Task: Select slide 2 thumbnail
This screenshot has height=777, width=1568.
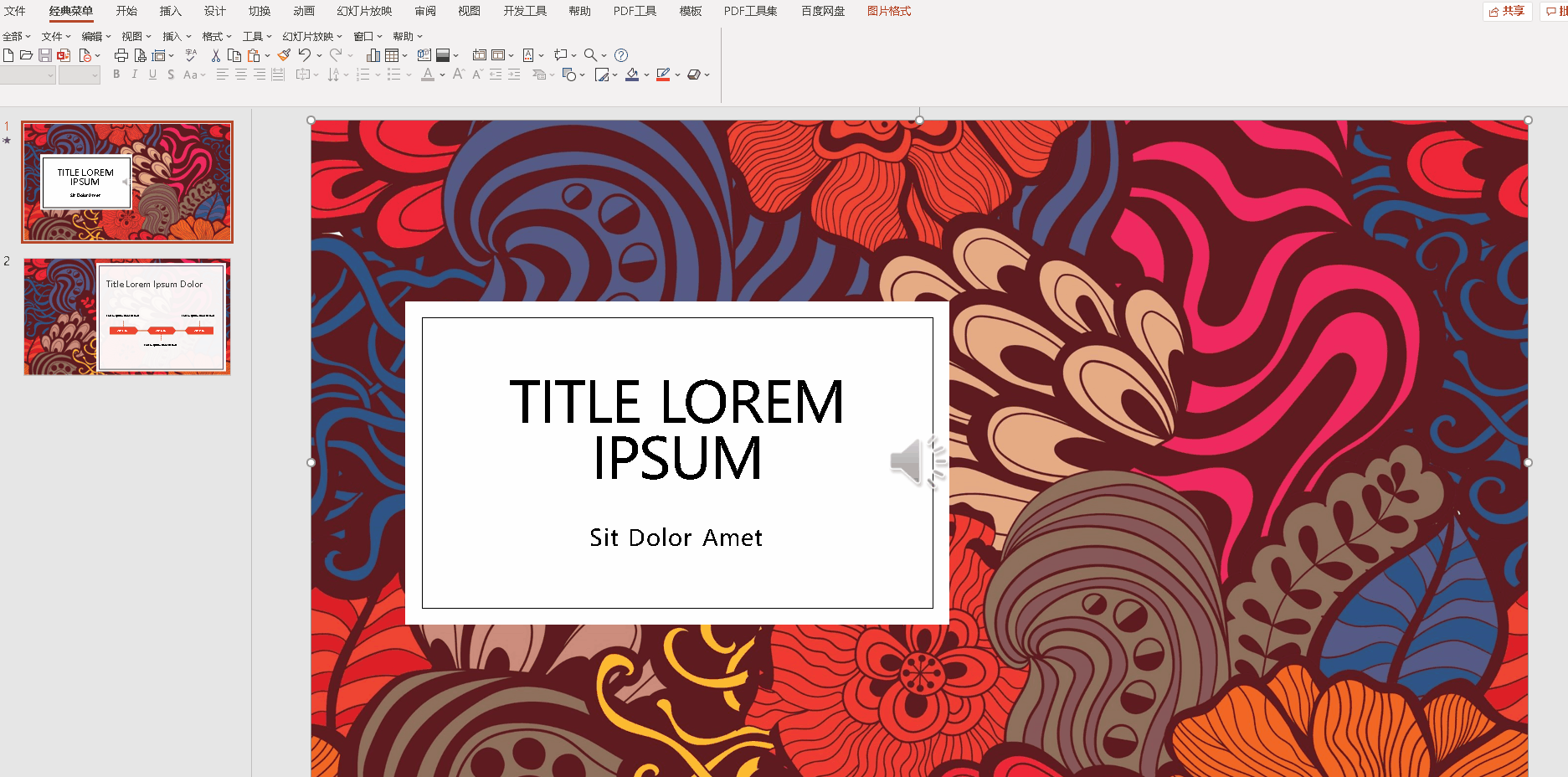Action: click(x=127, y=316)
